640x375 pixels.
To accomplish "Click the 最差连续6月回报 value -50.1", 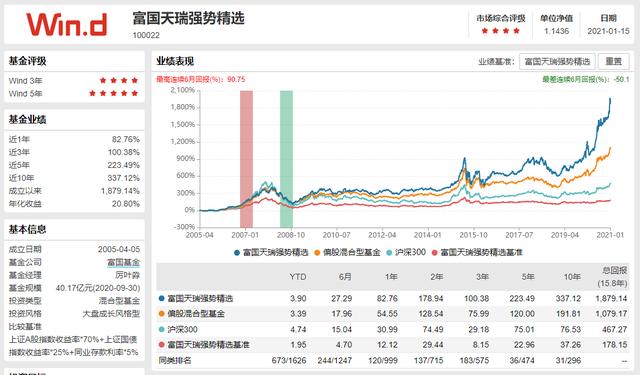I will [621, 79].
